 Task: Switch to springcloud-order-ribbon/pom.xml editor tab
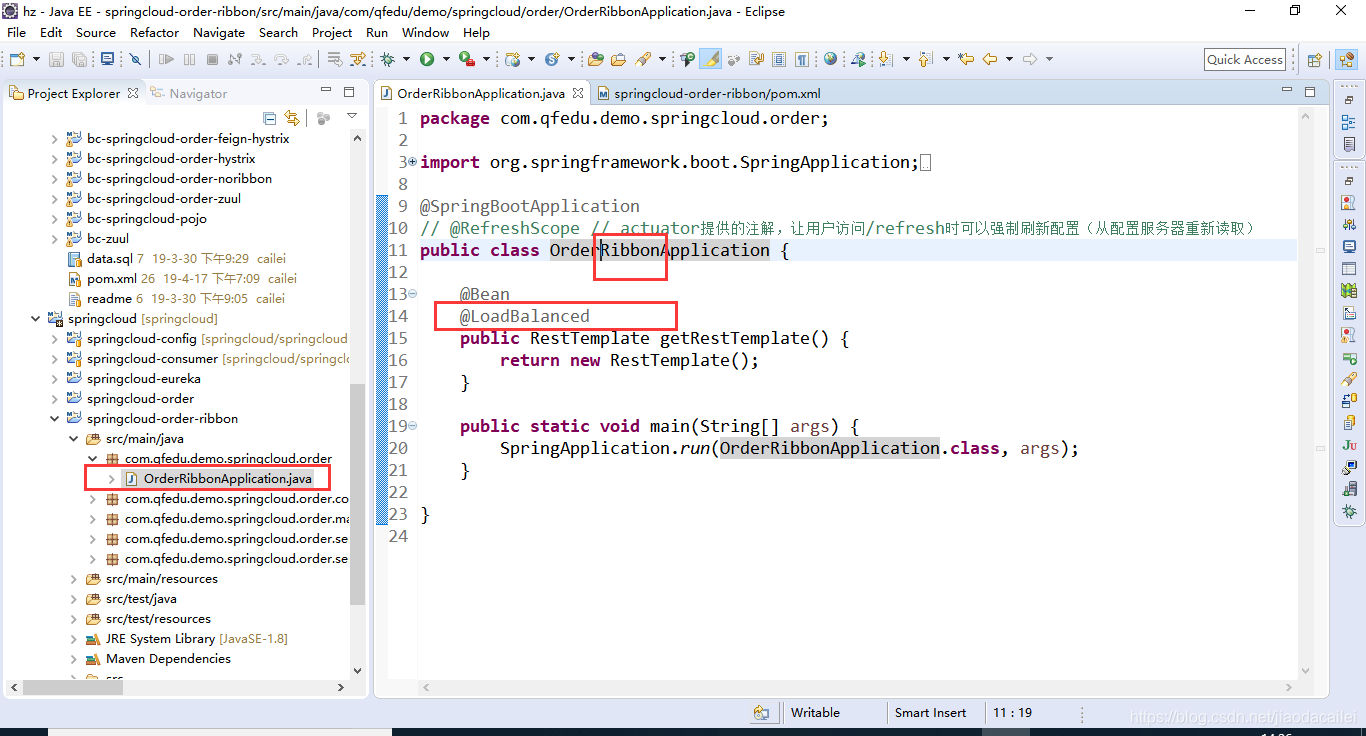tap(708, 93)
